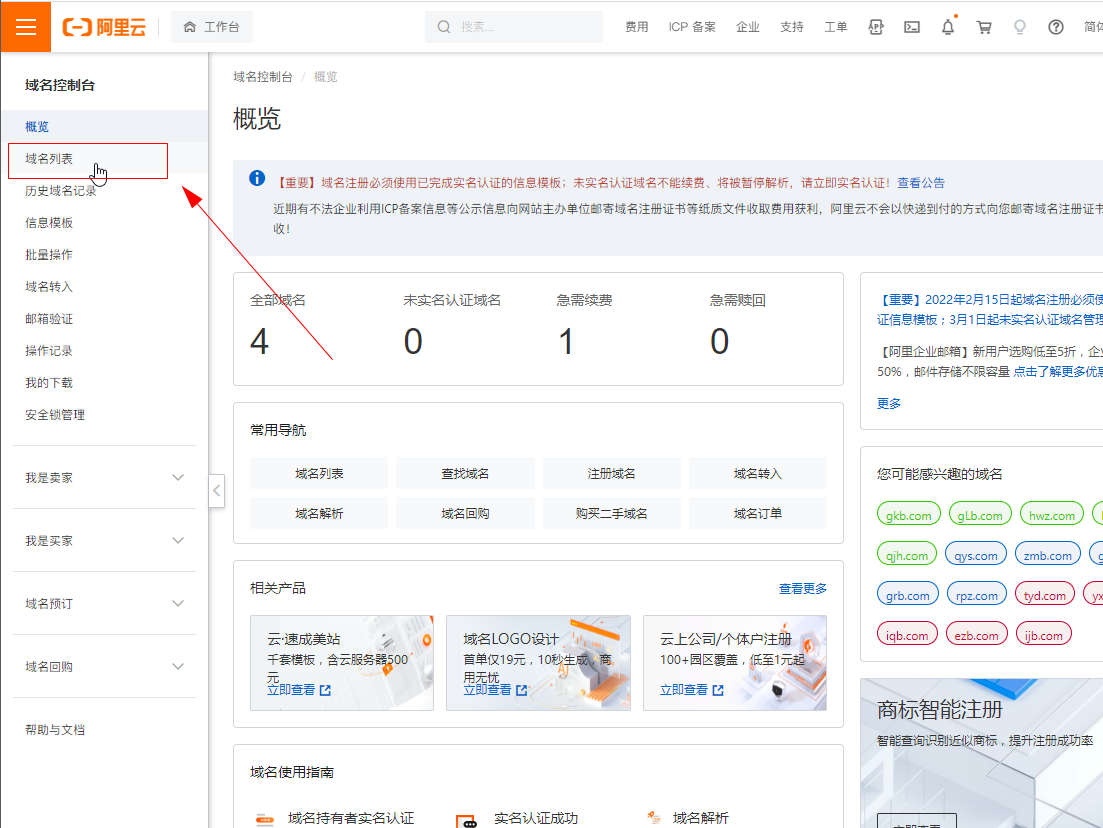The width and height of the screenshot is (1103, 828).
Task: Click 查找域名 quick navigation button
Action: pos(465,473)
